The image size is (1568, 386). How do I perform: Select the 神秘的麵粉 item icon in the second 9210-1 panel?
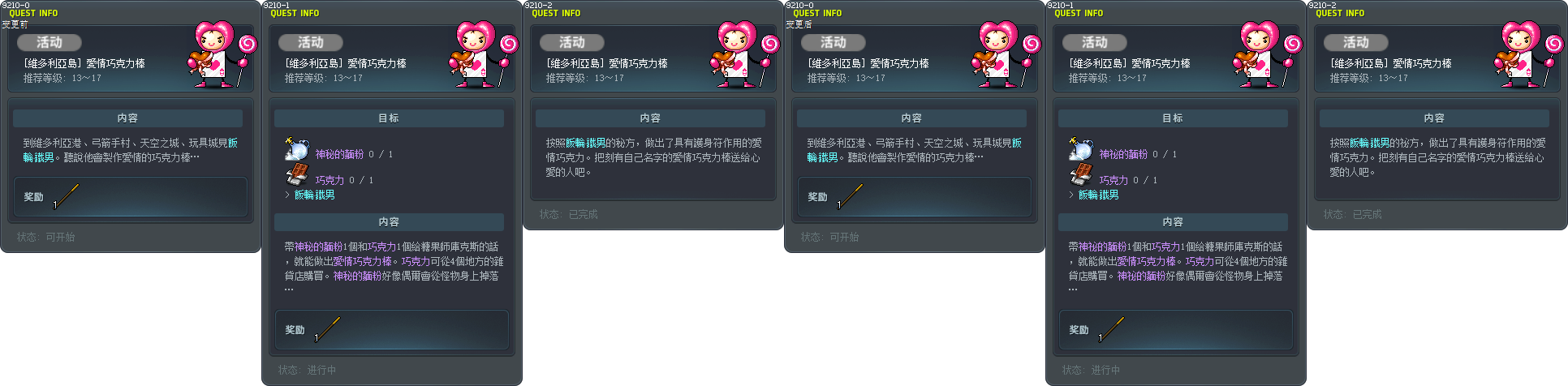tap(1081, 150)
